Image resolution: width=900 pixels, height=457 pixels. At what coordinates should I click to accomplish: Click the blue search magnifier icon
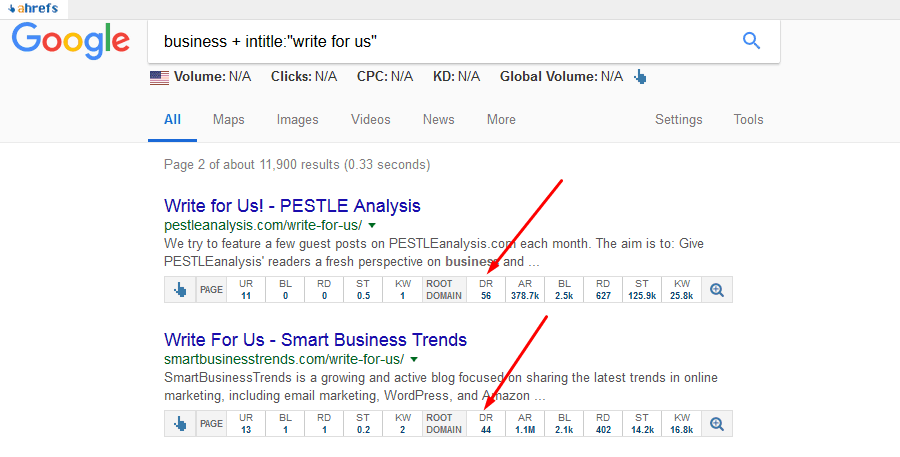tap(751, 41)
